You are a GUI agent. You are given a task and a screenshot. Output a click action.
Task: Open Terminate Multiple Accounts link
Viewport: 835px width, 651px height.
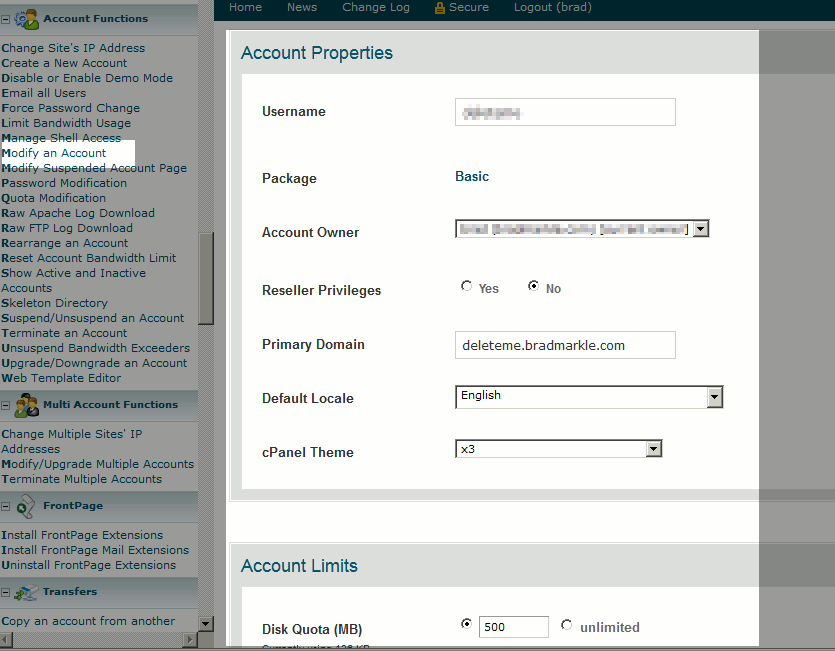pos(81,479)
